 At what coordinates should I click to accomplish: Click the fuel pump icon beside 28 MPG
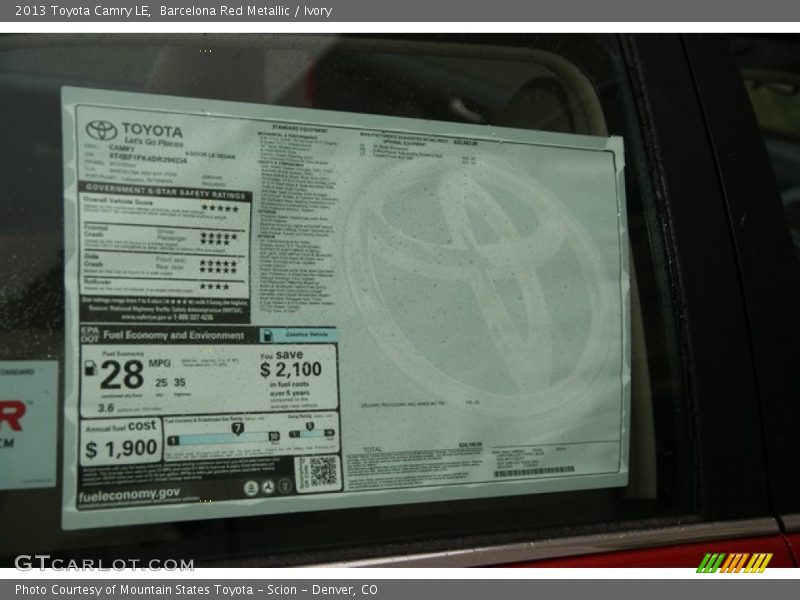pos(91,369)
